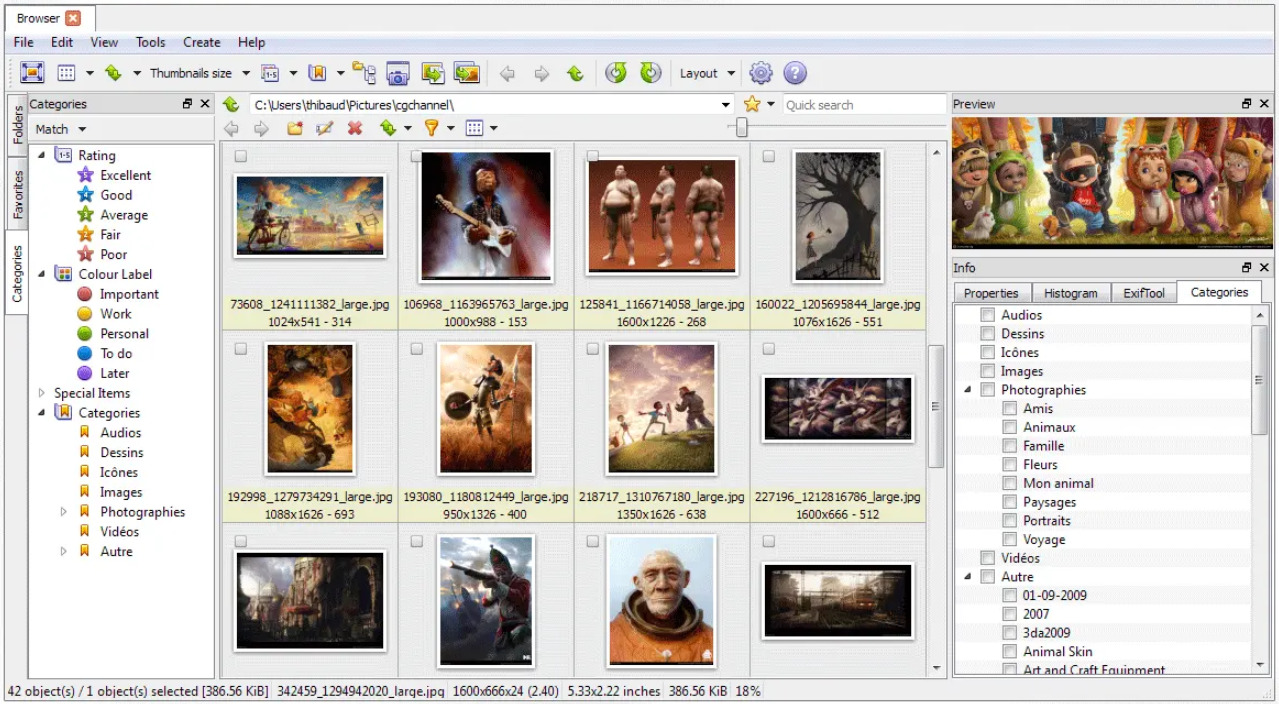Click the capture/screenshot camera icon
Image resolution: width=1279 pixels, height=704 pixels.
click(x=398, y=73)
